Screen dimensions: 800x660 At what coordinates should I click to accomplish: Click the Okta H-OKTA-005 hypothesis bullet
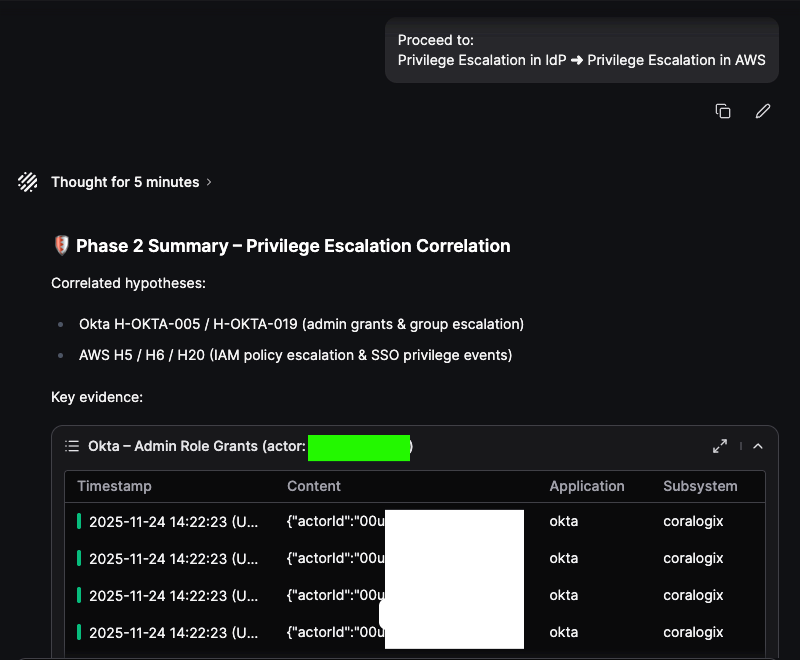coord(301,324)
